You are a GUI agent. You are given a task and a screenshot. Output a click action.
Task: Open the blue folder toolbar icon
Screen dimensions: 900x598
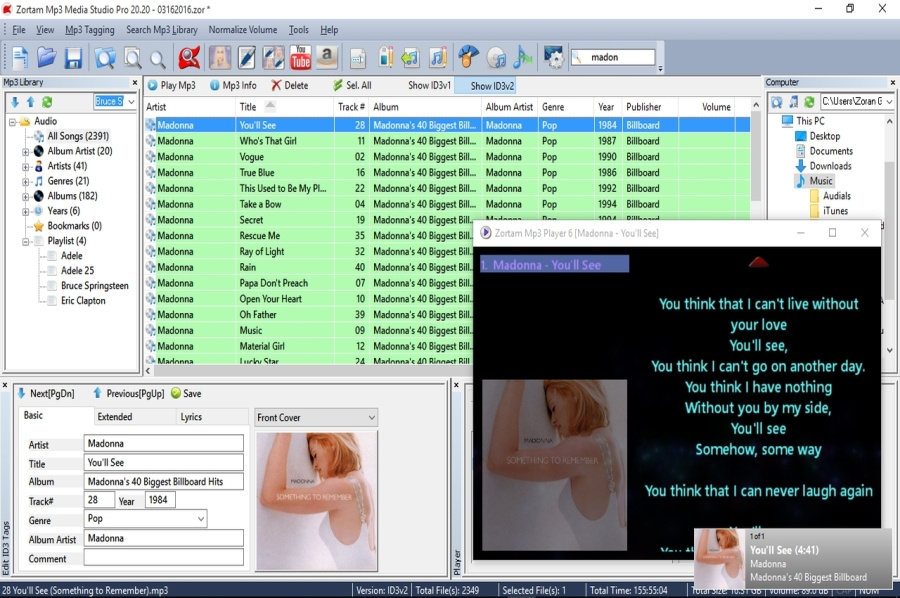[x=46, y=58]
